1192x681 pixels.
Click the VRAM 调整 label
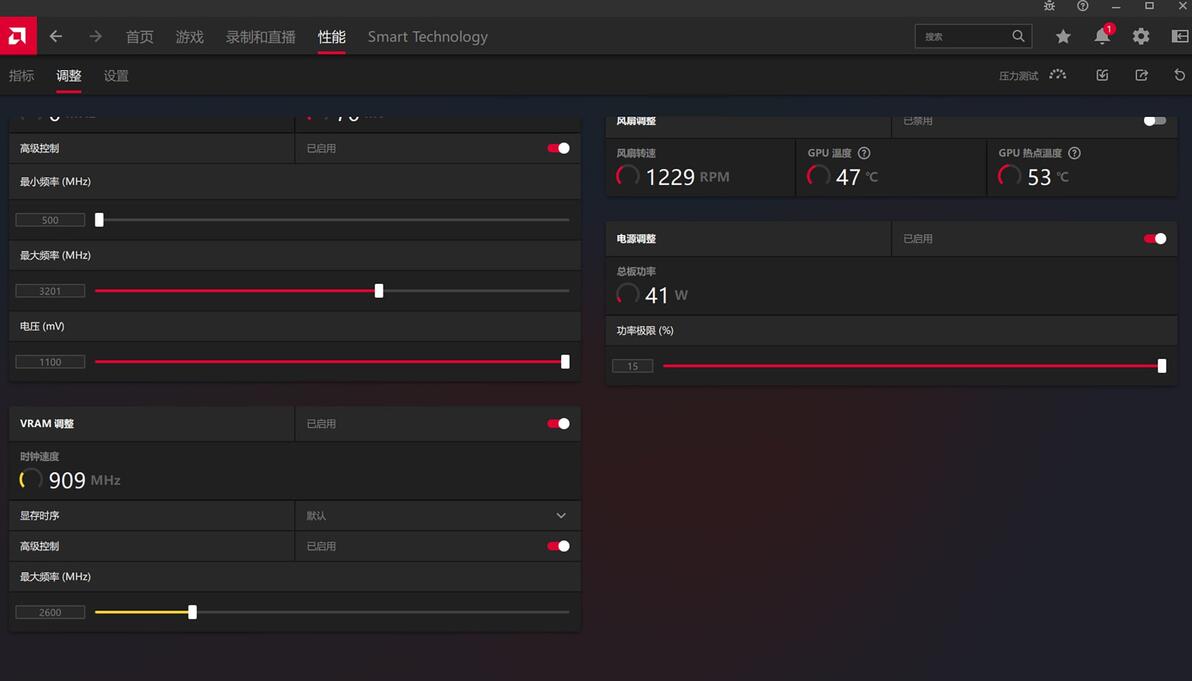coord(46,423)
